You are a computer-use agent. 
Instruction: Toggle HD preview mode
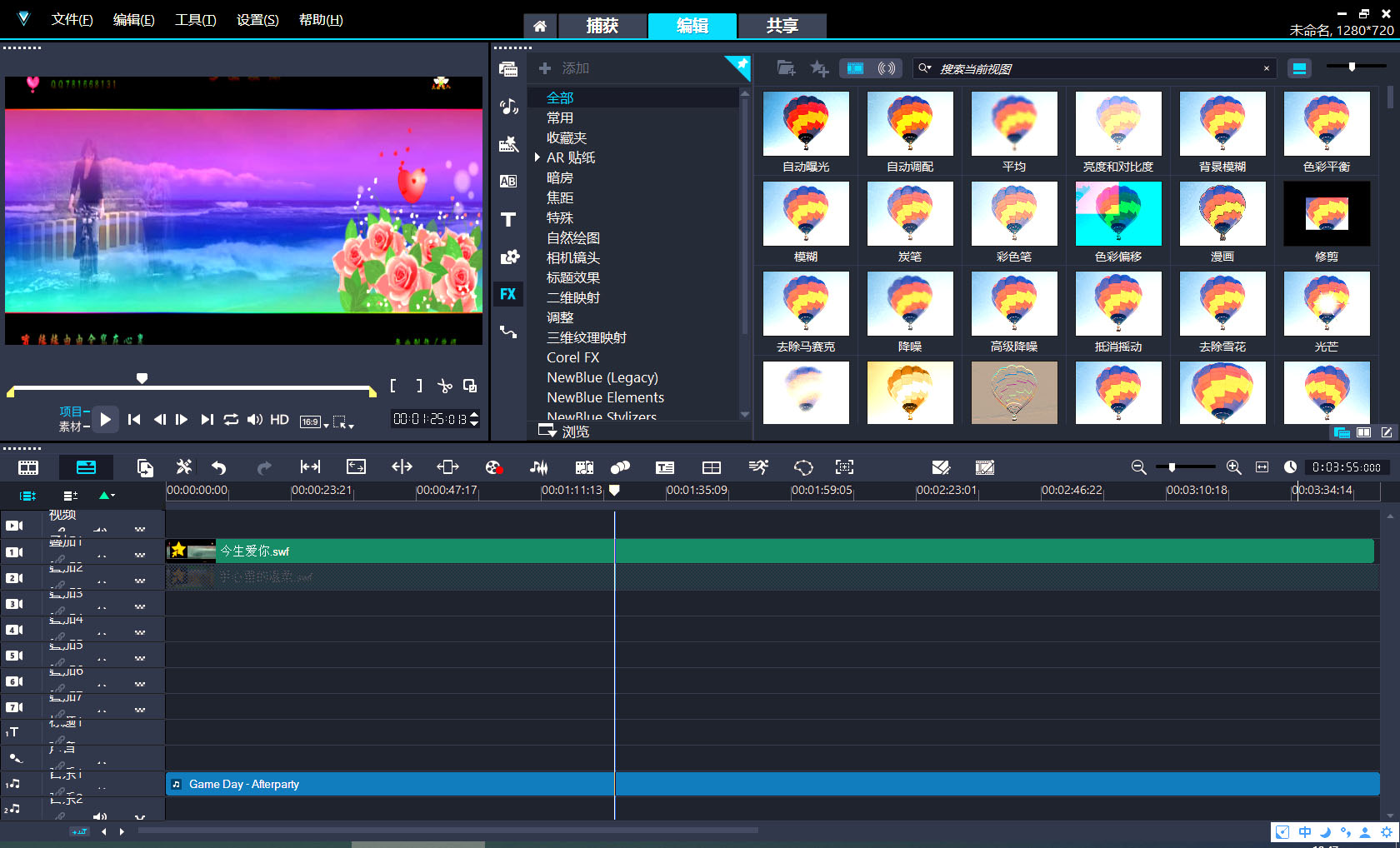click(279, 420)
